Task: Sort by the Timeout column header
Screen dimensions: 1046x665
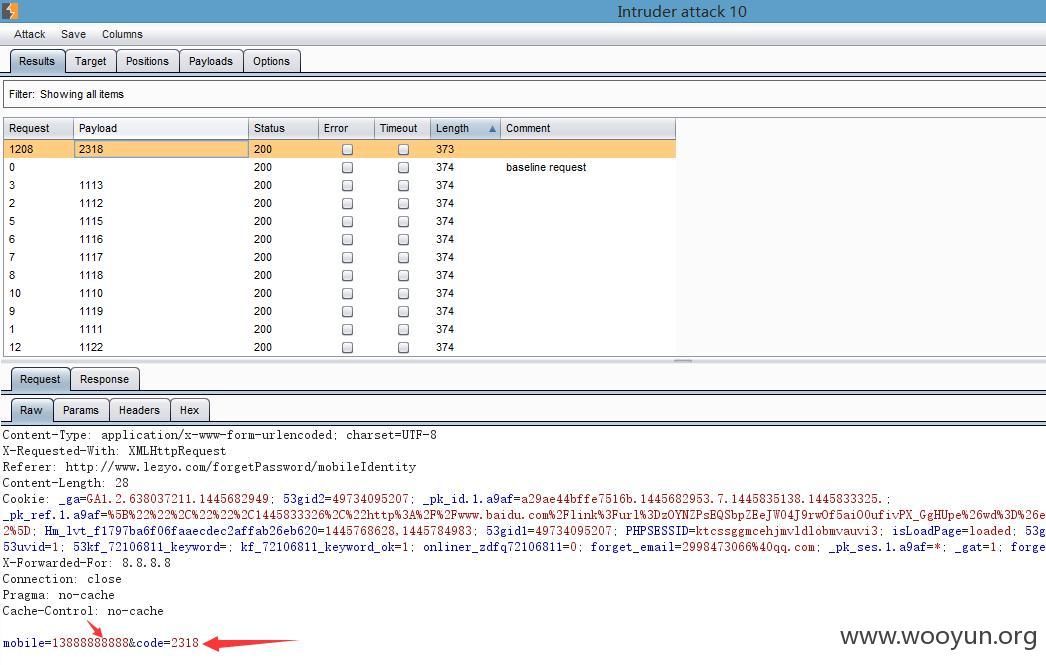Action: [402, 128]
